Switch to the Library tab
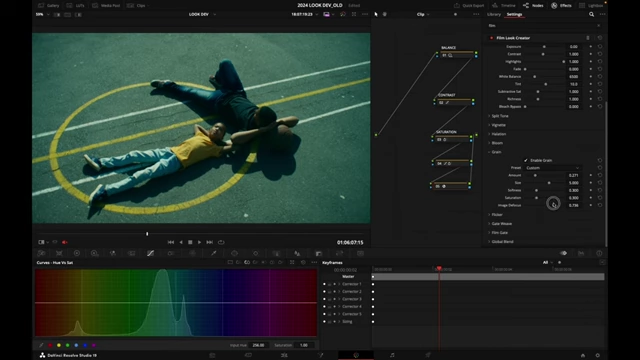 pyautogui.click(x=493, y=14)
